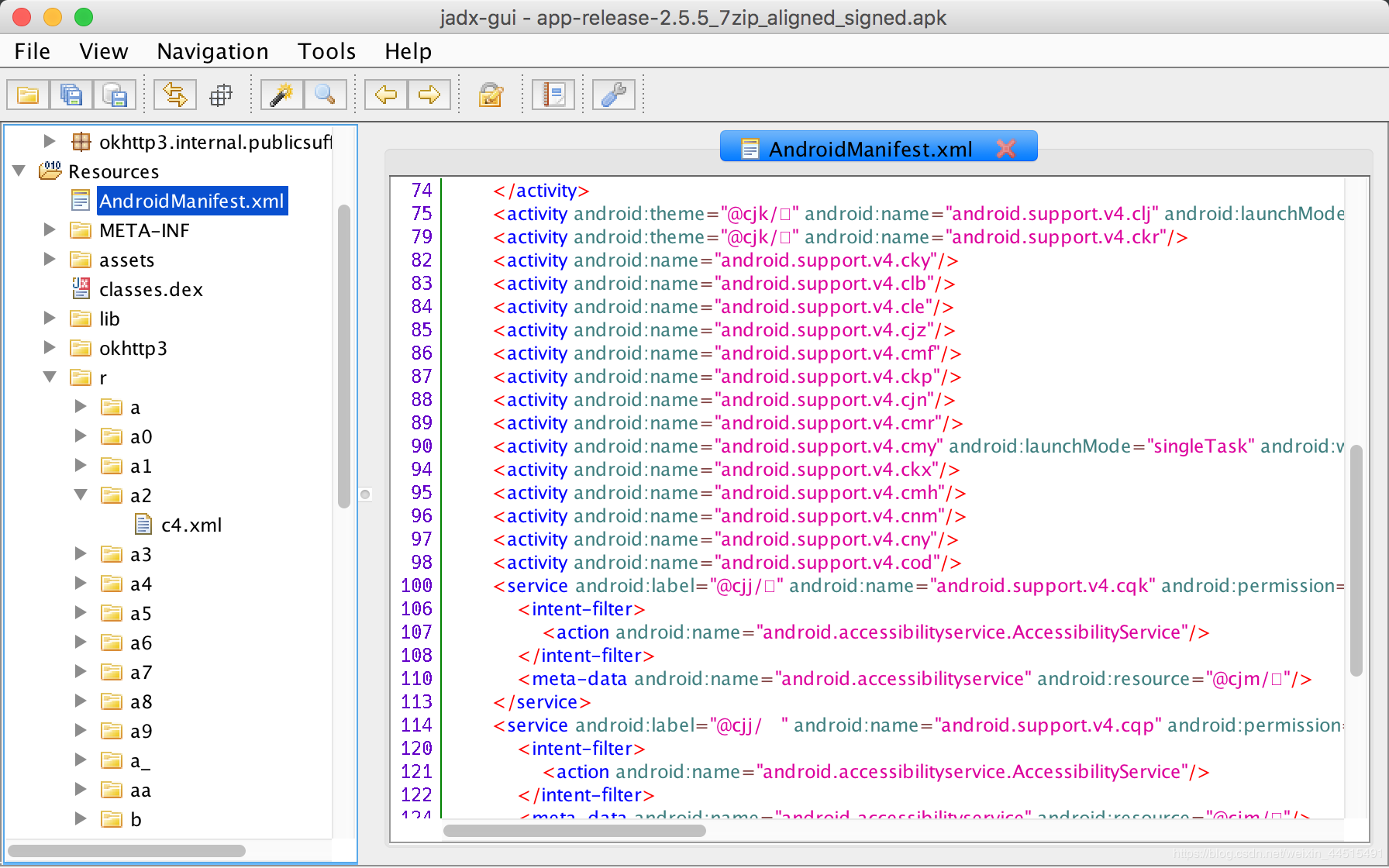Click the Save all toolbar icon

click(x=71, y=95)
